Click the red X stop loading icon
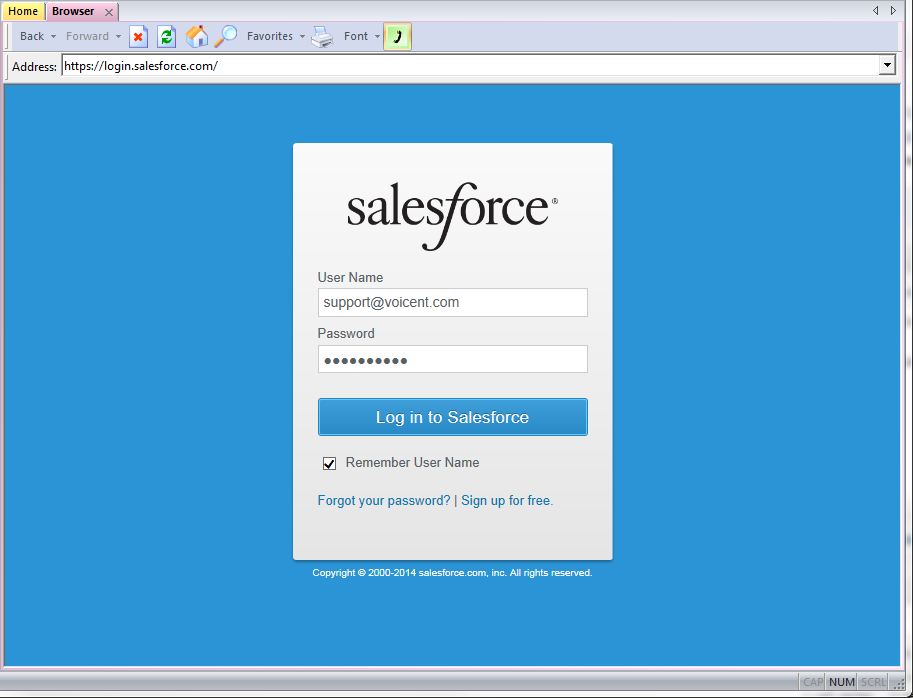This screenshot has width=913, height=698. click(138, 37)
